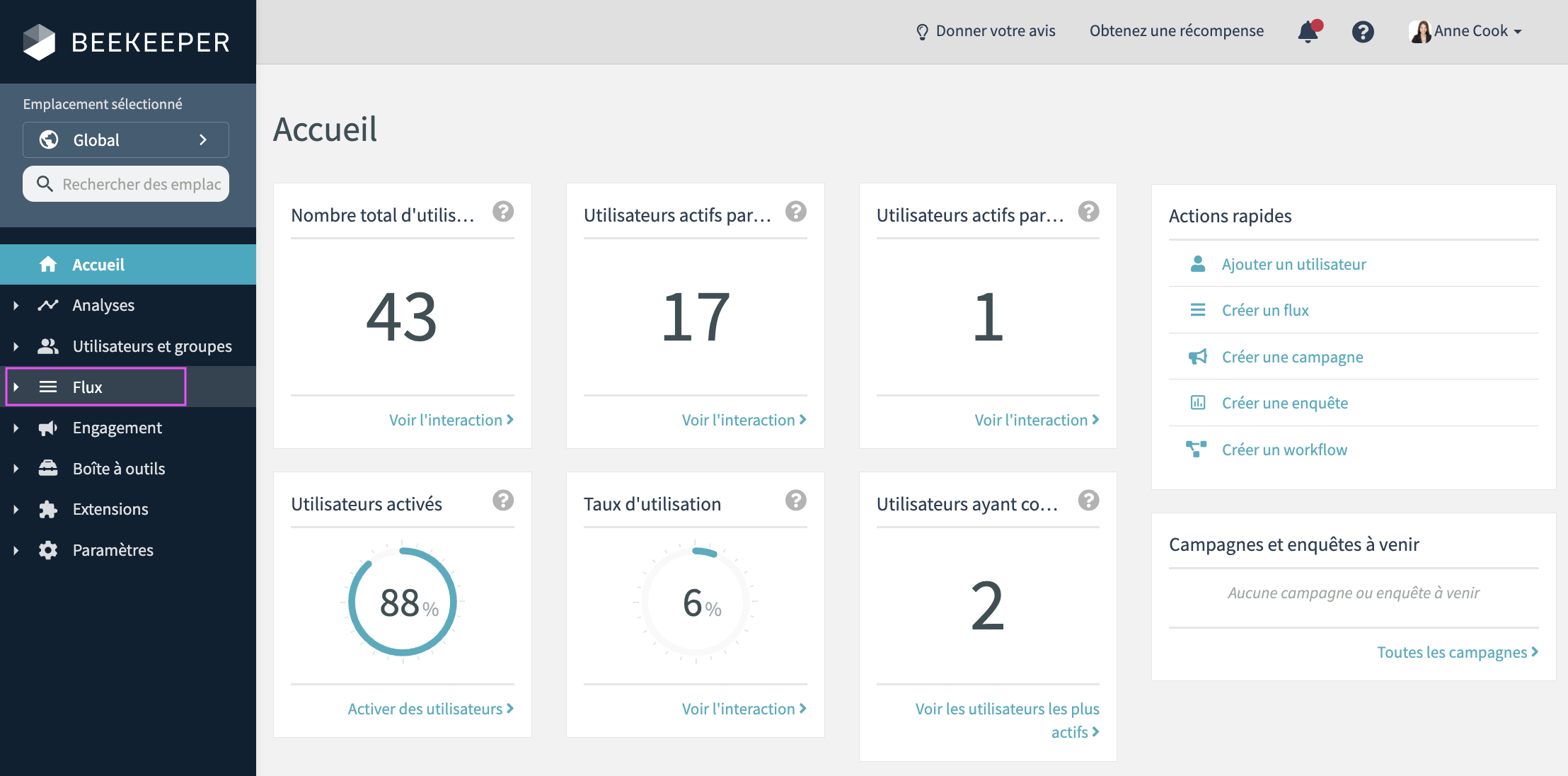Open the notifications bell icon

[x=1308, y=32]
